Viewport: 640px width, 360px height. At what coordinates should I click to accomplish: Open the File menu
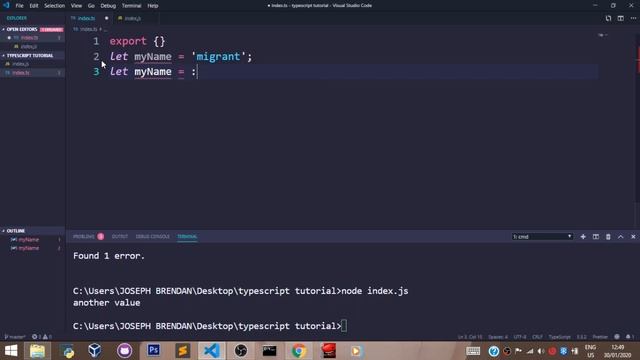point(19,6)
